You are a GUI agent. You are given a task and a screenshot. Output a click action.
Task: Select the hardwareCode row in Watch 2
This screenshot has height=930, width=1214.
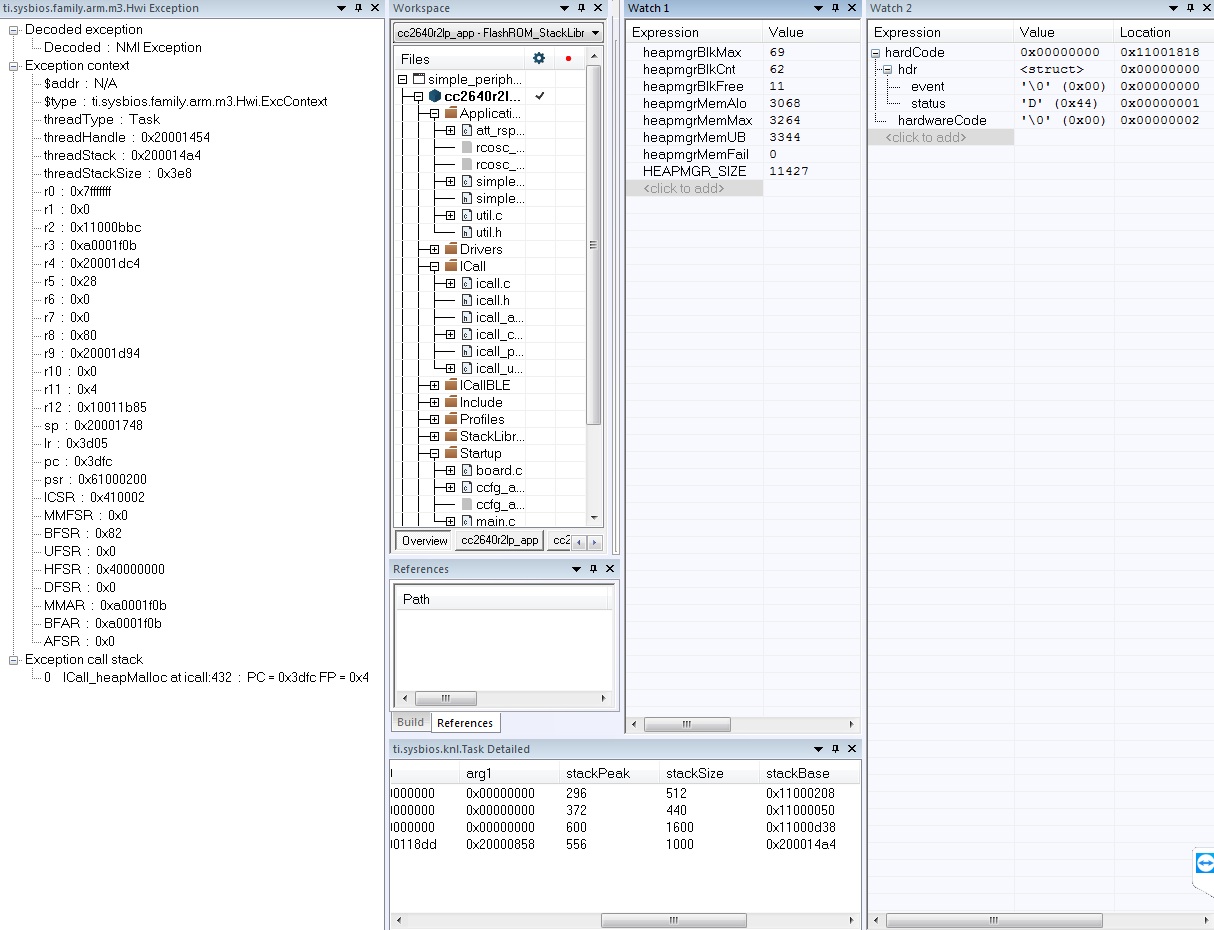[942, 120]
